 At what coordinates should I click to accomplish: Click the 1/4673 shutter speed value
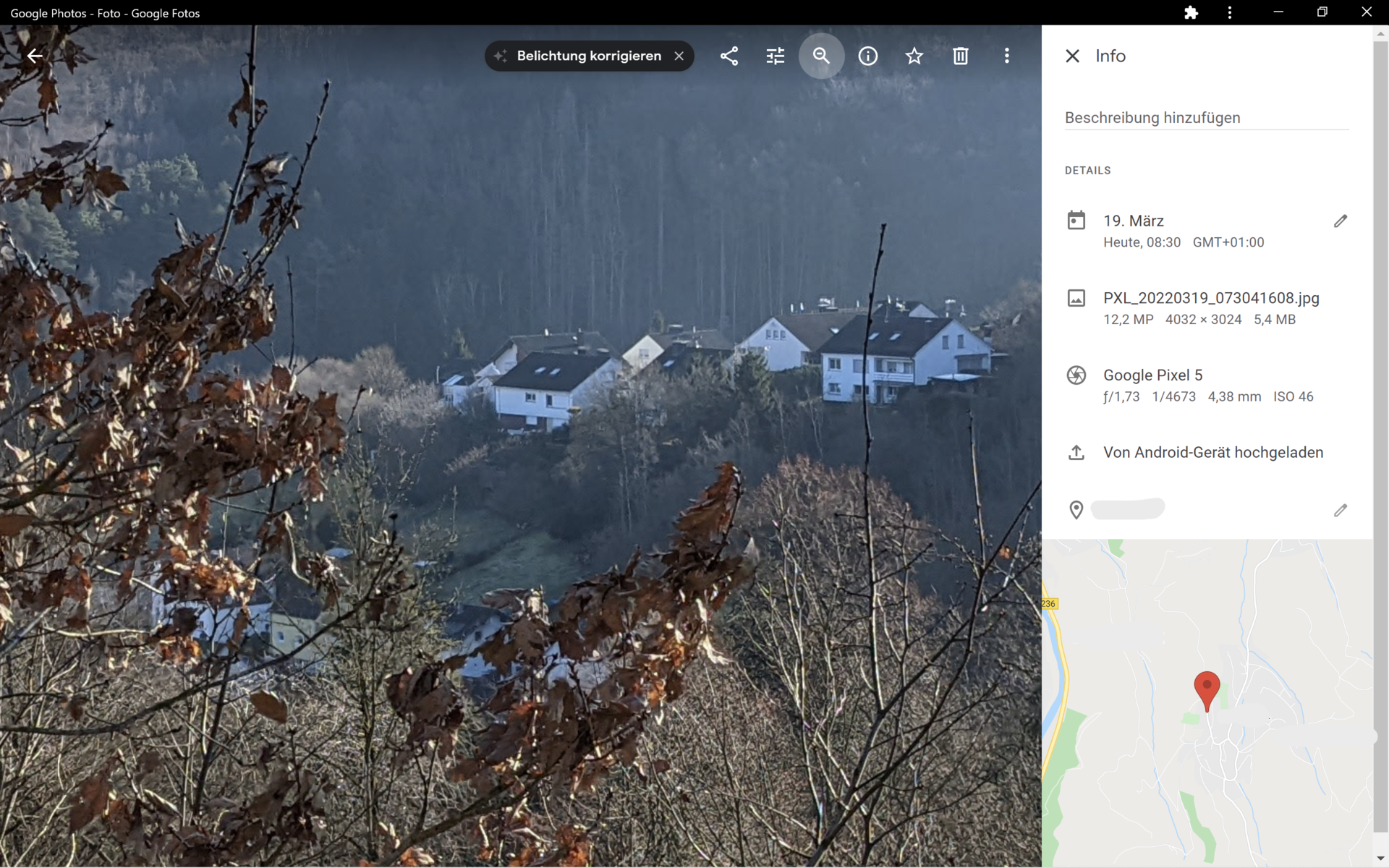(1173, 396)
